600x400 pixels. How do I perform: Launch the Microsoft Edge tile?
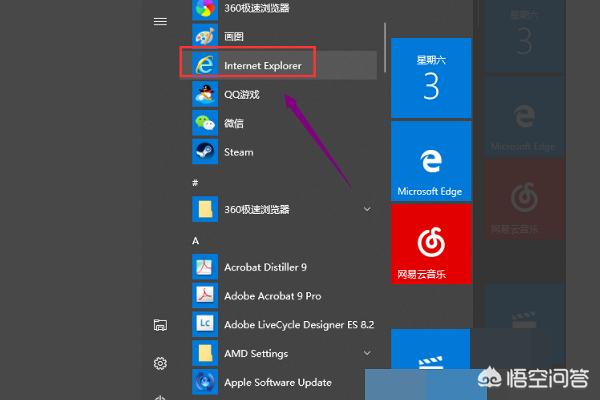click(x=431, y=161)
